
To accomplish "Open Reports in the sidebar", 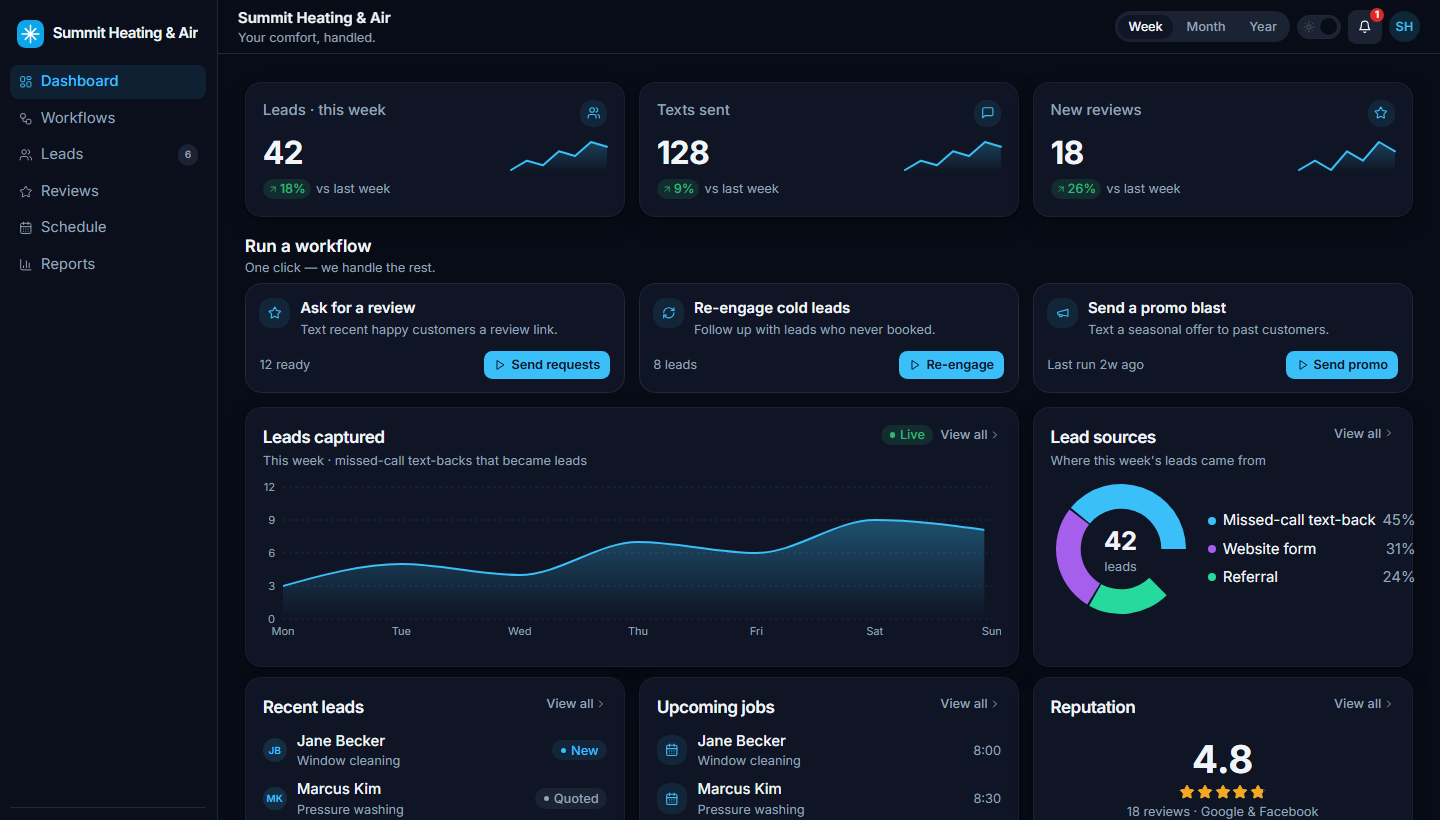I will [x=108, y=264].
